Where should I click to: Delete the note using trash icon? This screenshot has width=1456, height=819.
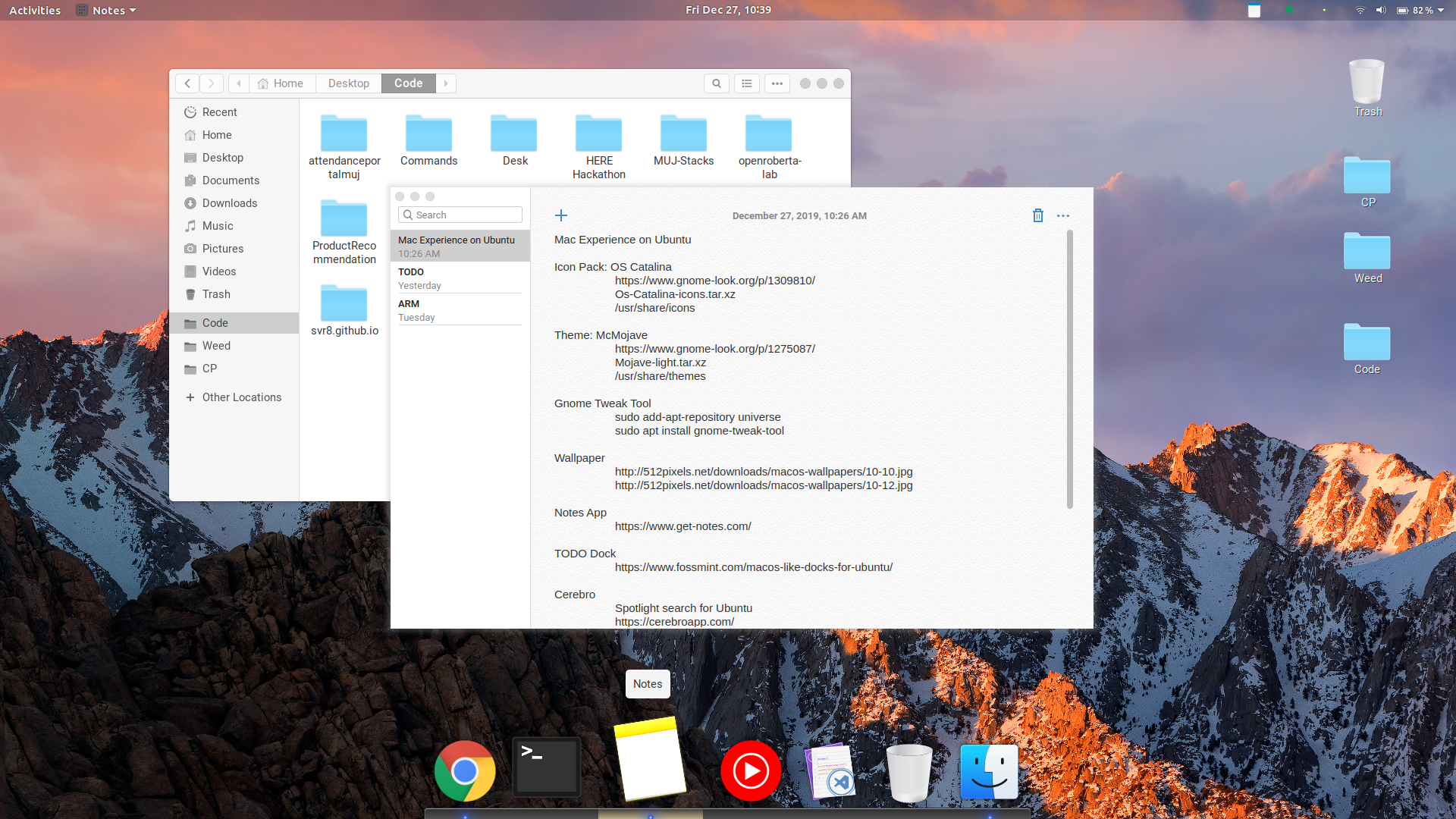coord(1038,216)
